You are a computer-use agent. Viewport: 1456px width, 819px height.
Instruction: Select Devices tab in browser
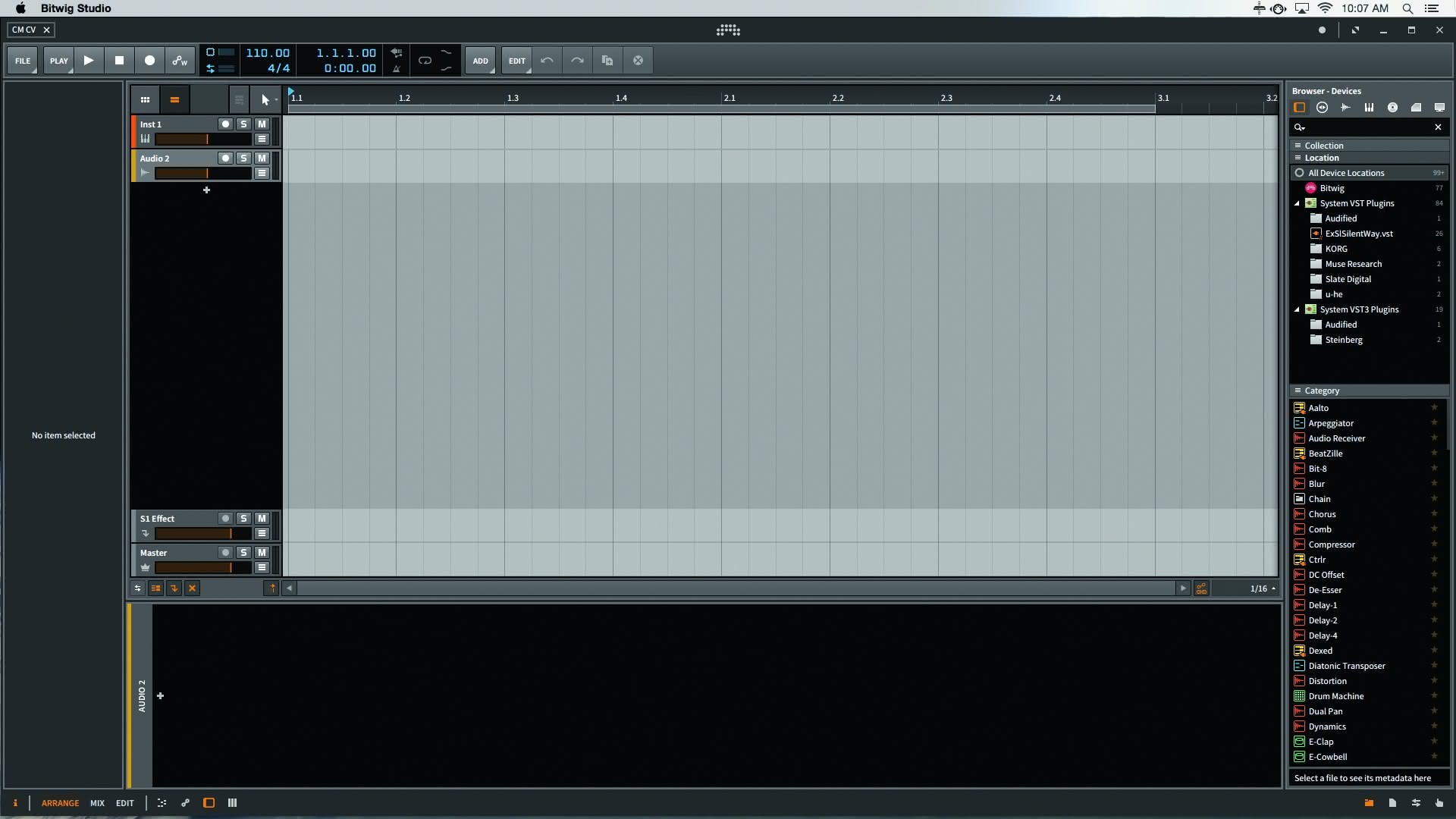(1299, 108)
